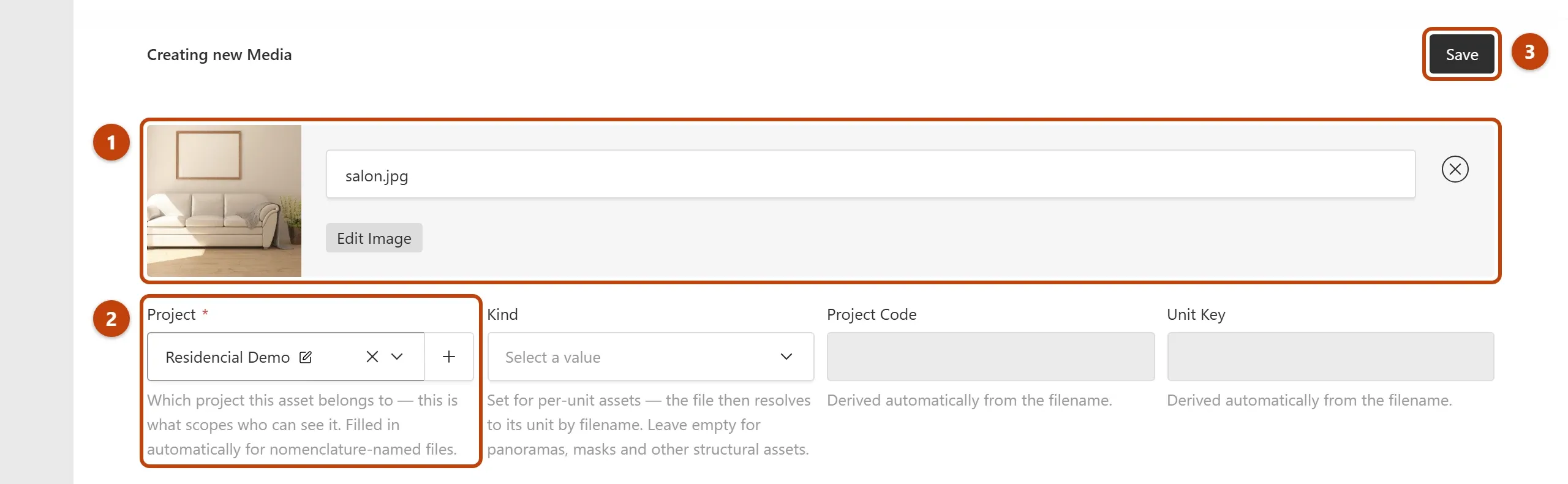This screenshot has width=1568, height=484.
Task: Save the new Media document
Action: coord(1461,54)
